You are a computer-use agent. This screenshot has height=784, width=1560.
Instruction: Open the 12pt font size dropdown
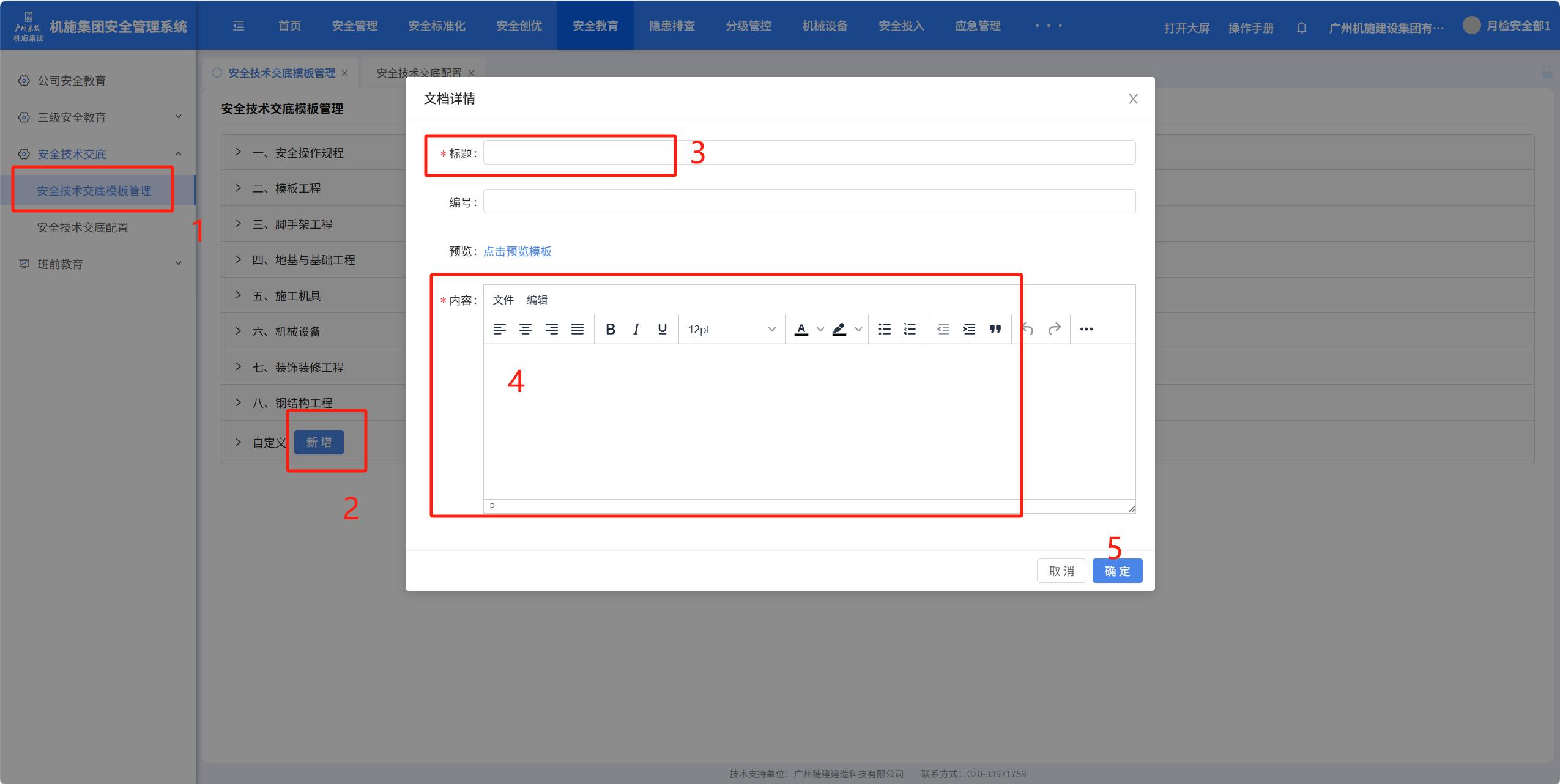pos(731,329)
